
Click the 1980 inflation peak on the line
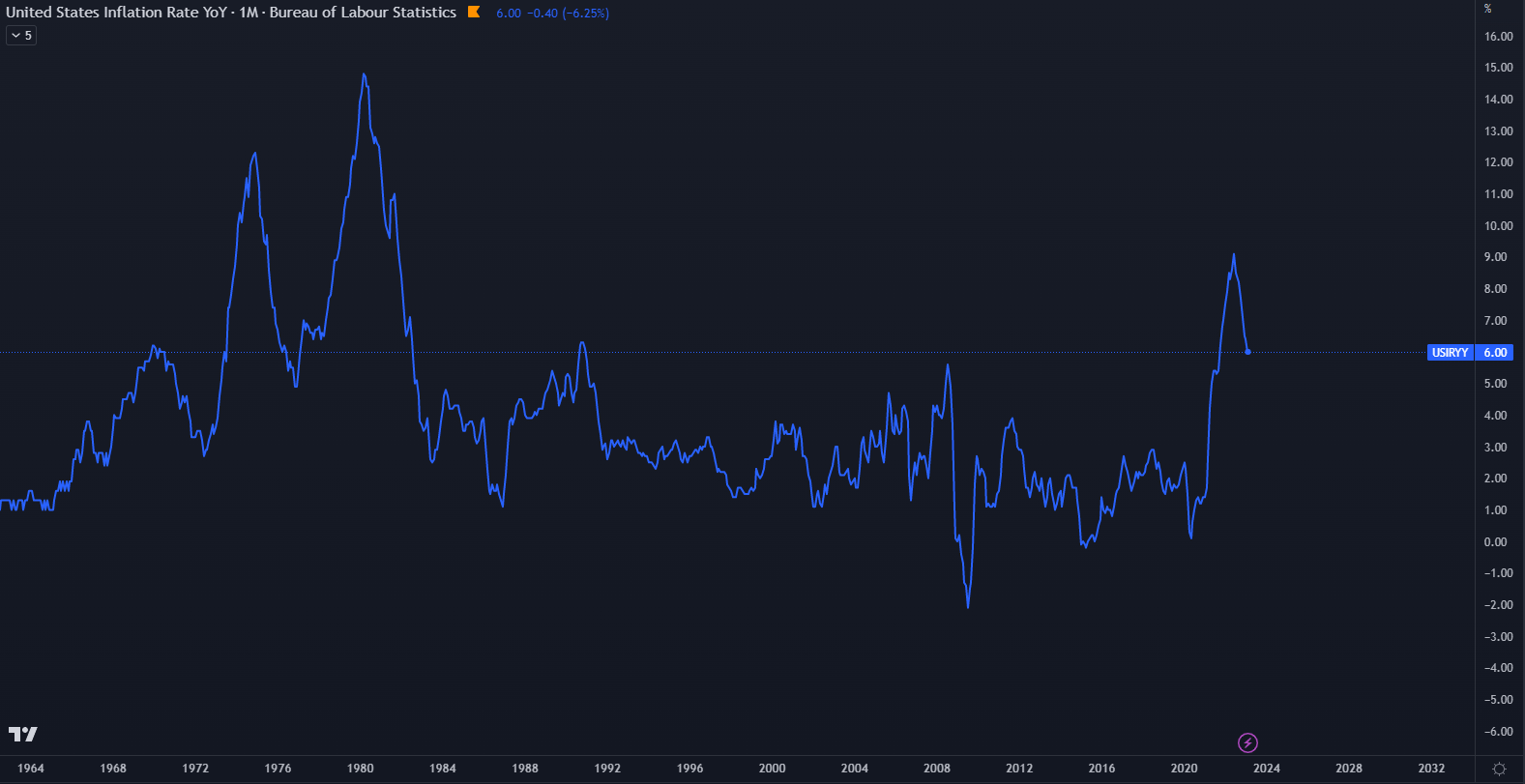point(364,74)
